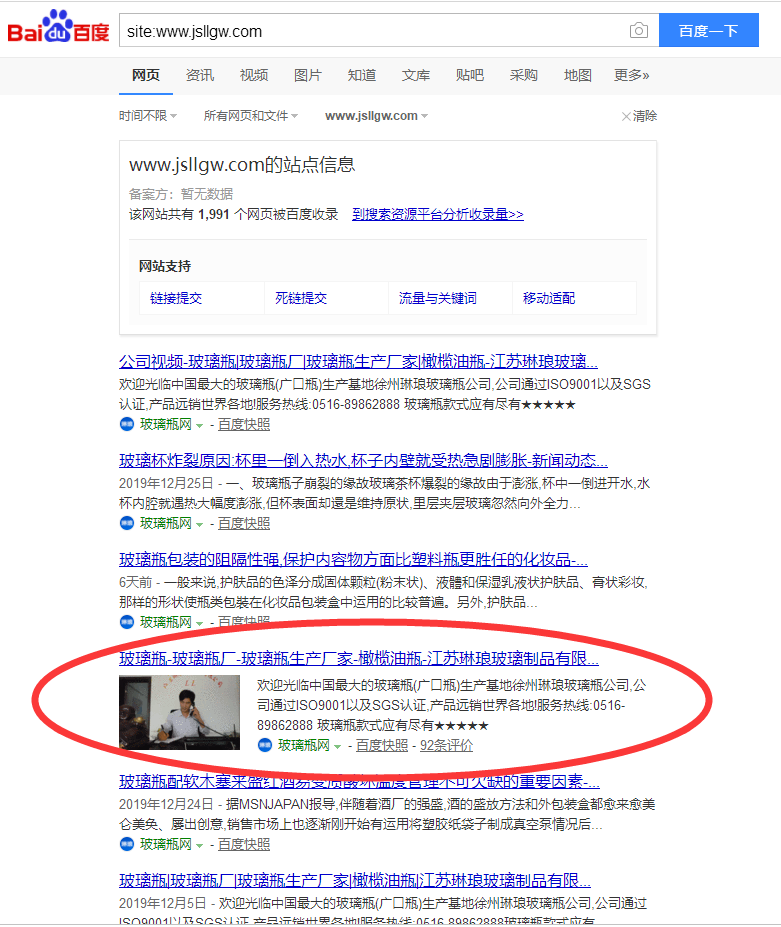Image resolution: width=781 pixels, height=927 pixels.
Task: Open the 知道 tab
Action: coord(362,75)
